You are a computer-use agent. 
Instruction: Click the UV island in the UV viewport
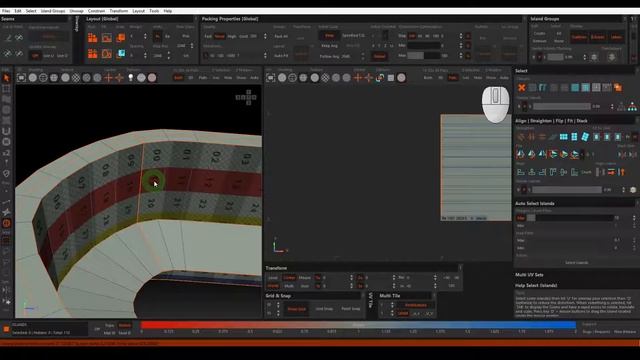[476, 167]
